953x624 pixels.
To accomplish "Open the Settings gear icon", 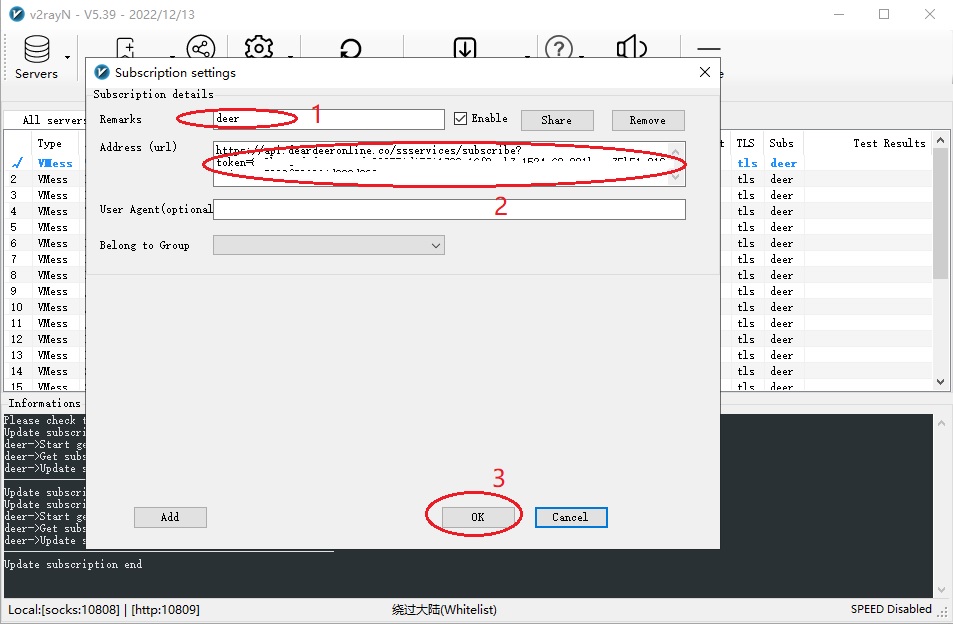I will point(259,49).
